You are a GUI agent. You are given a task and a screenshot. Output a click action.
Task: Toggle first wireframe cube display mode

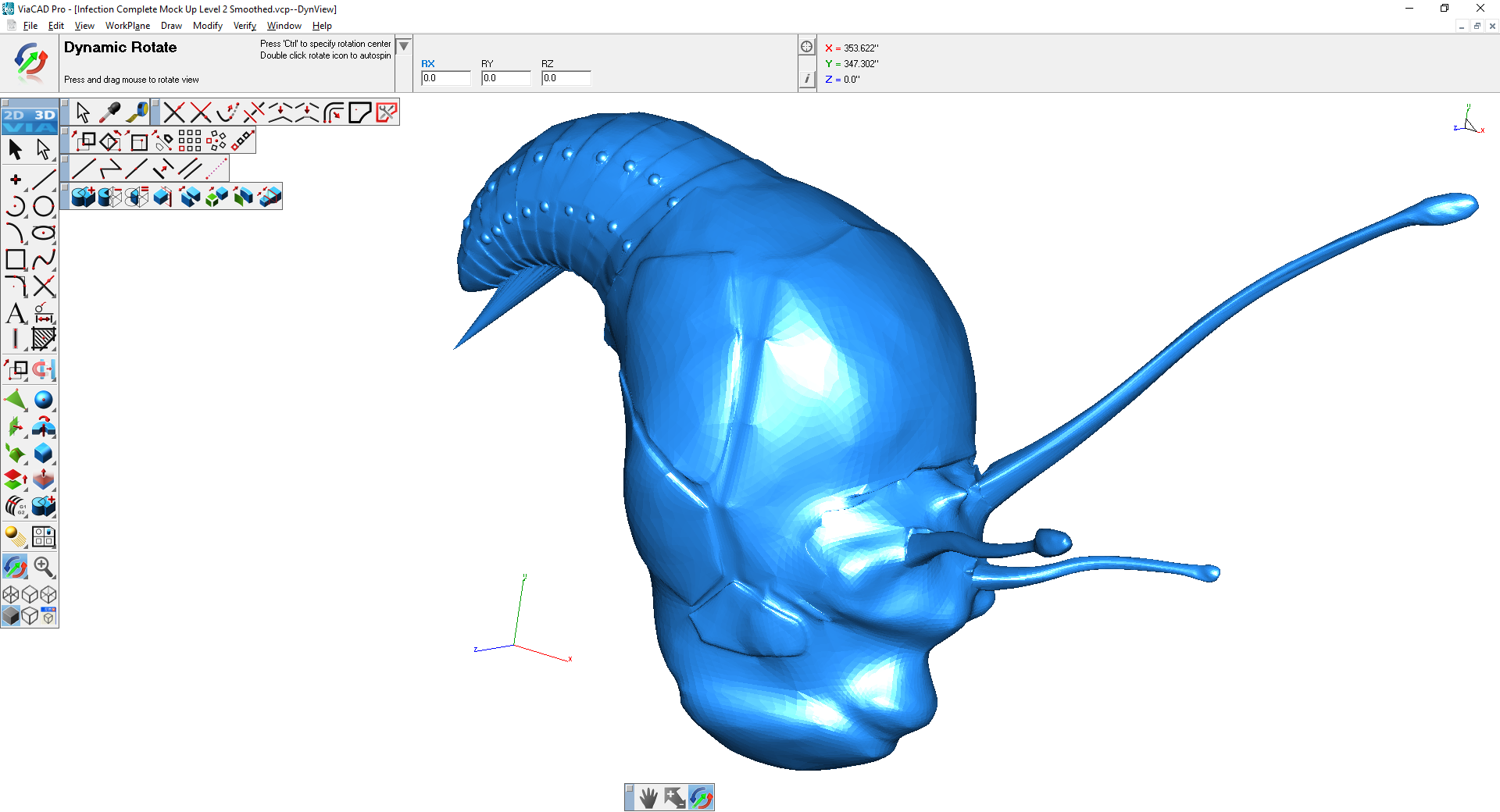click(11, 595)
